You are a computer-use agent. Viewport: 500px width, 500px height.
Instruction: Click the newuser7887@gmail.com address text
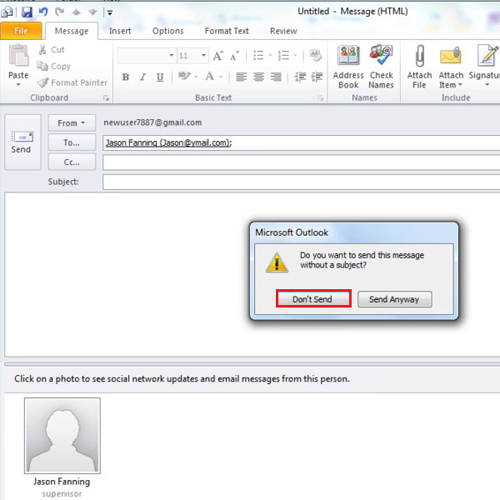[x=152, y=123]
